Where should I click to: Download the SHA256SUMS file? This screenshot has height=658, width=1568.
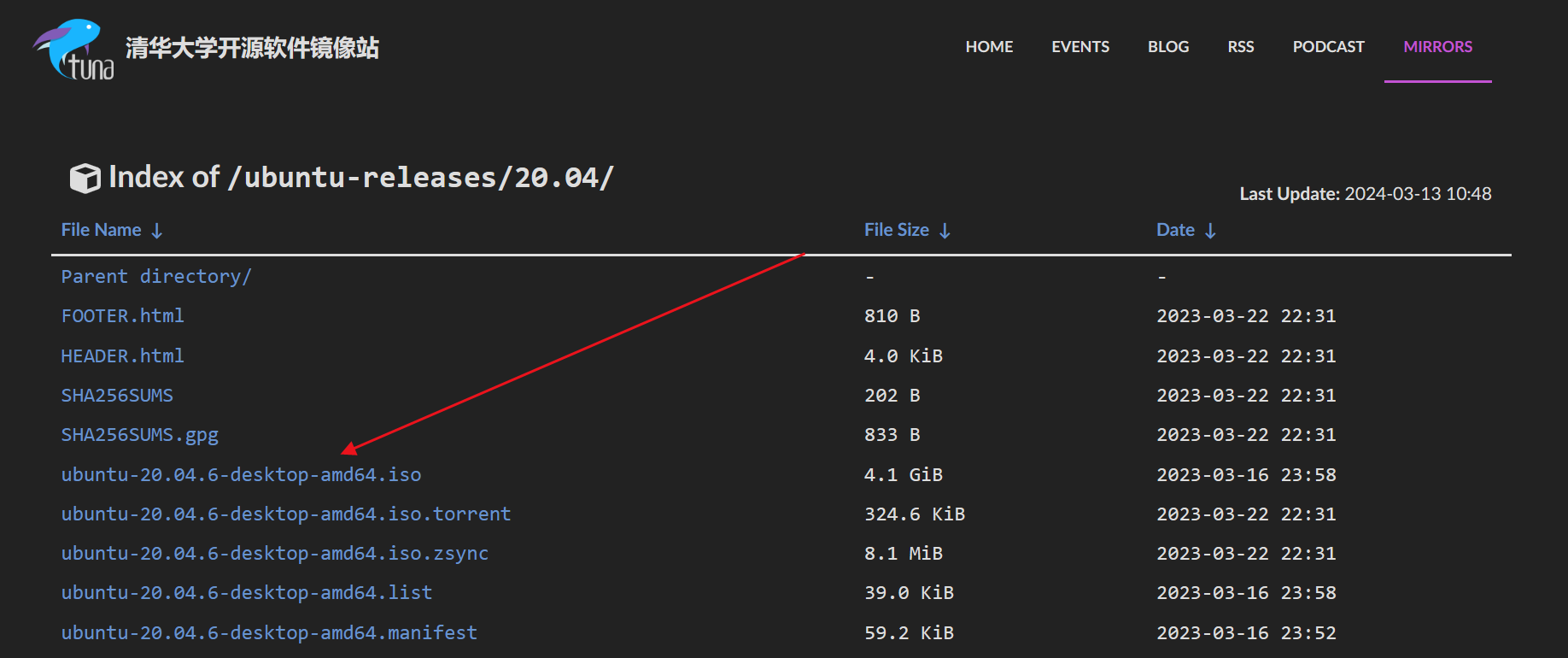click(117, 396)
